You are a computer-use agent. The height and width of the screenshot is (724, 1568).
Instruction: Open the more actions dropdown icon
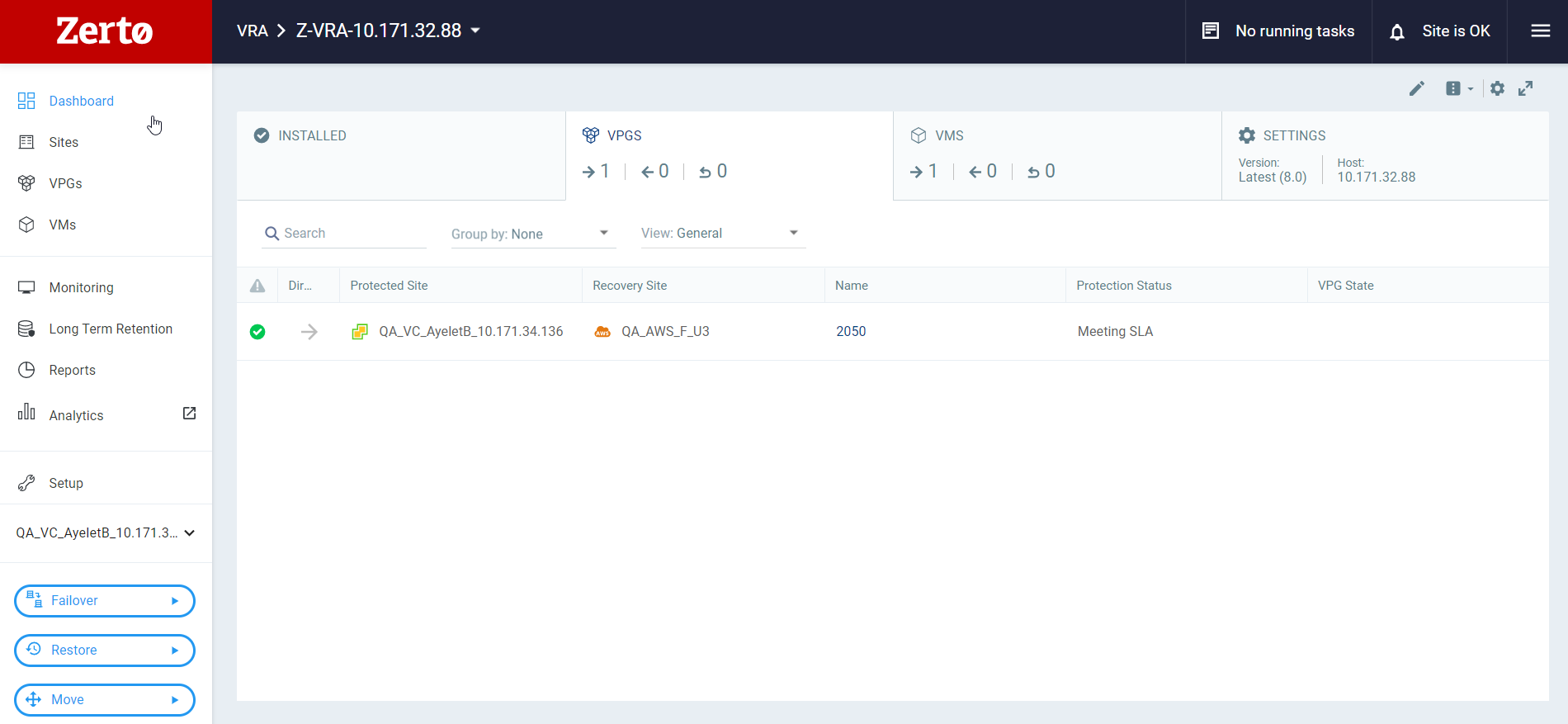[x=1459, y=88]
